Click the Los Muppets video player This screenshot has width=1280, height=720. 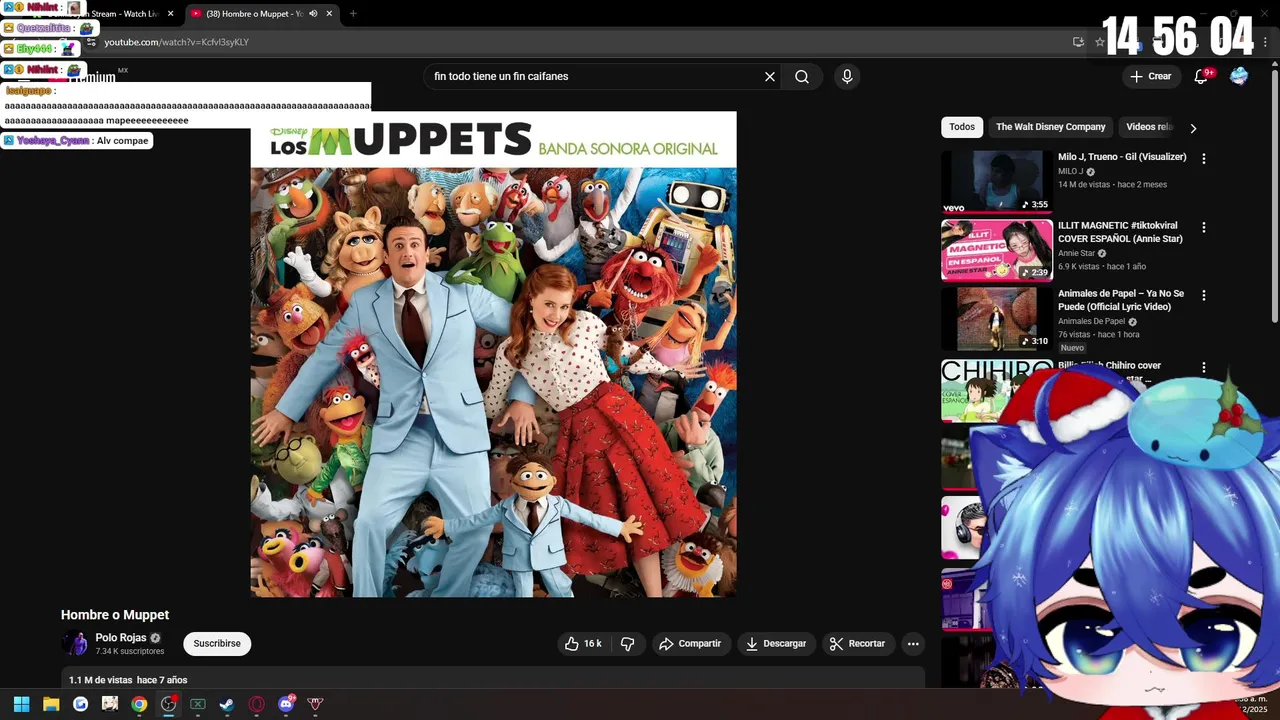pos(493,354)
